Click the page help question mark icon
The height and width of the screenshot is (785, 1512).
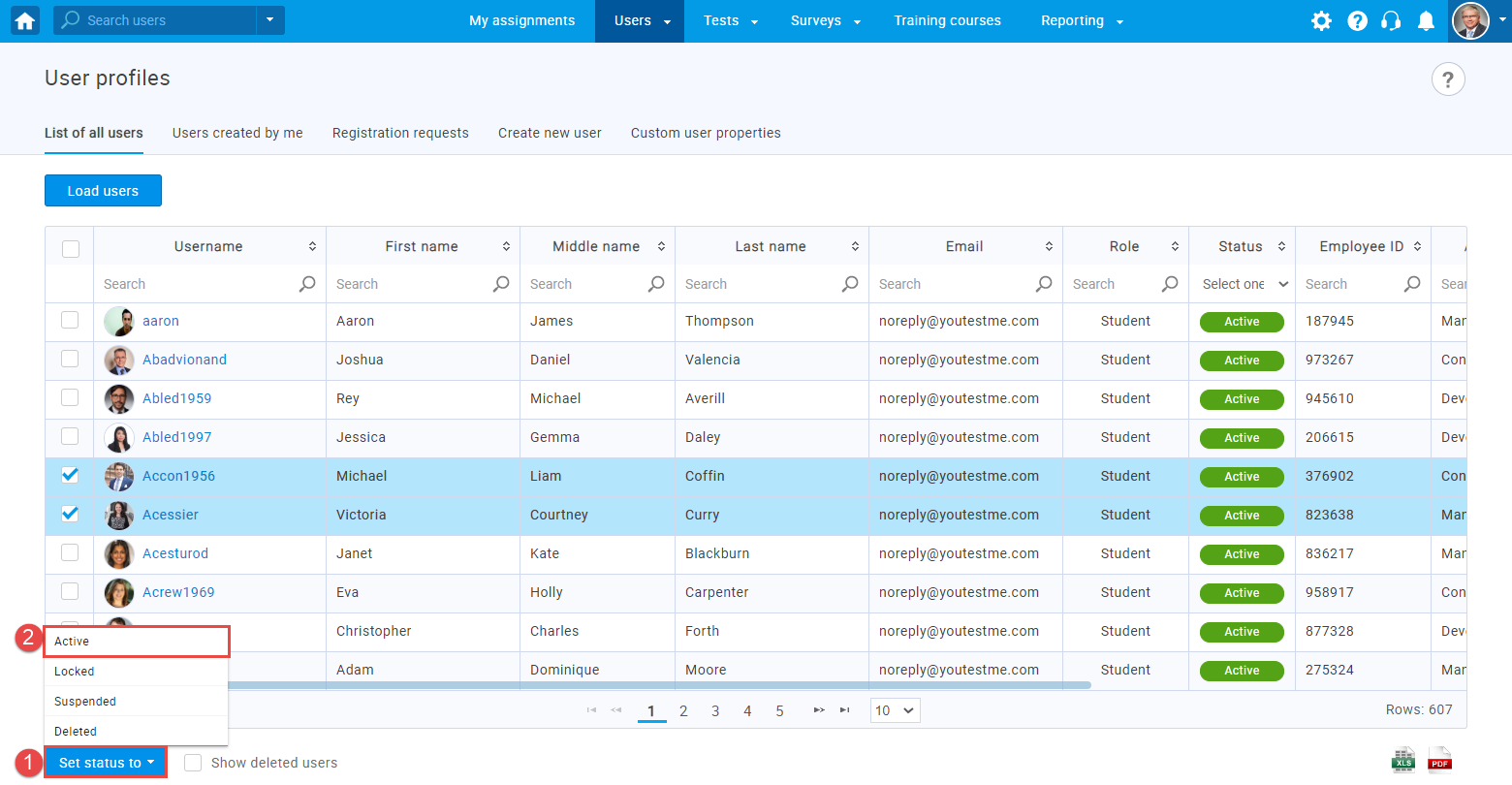tap(1447, 79)
